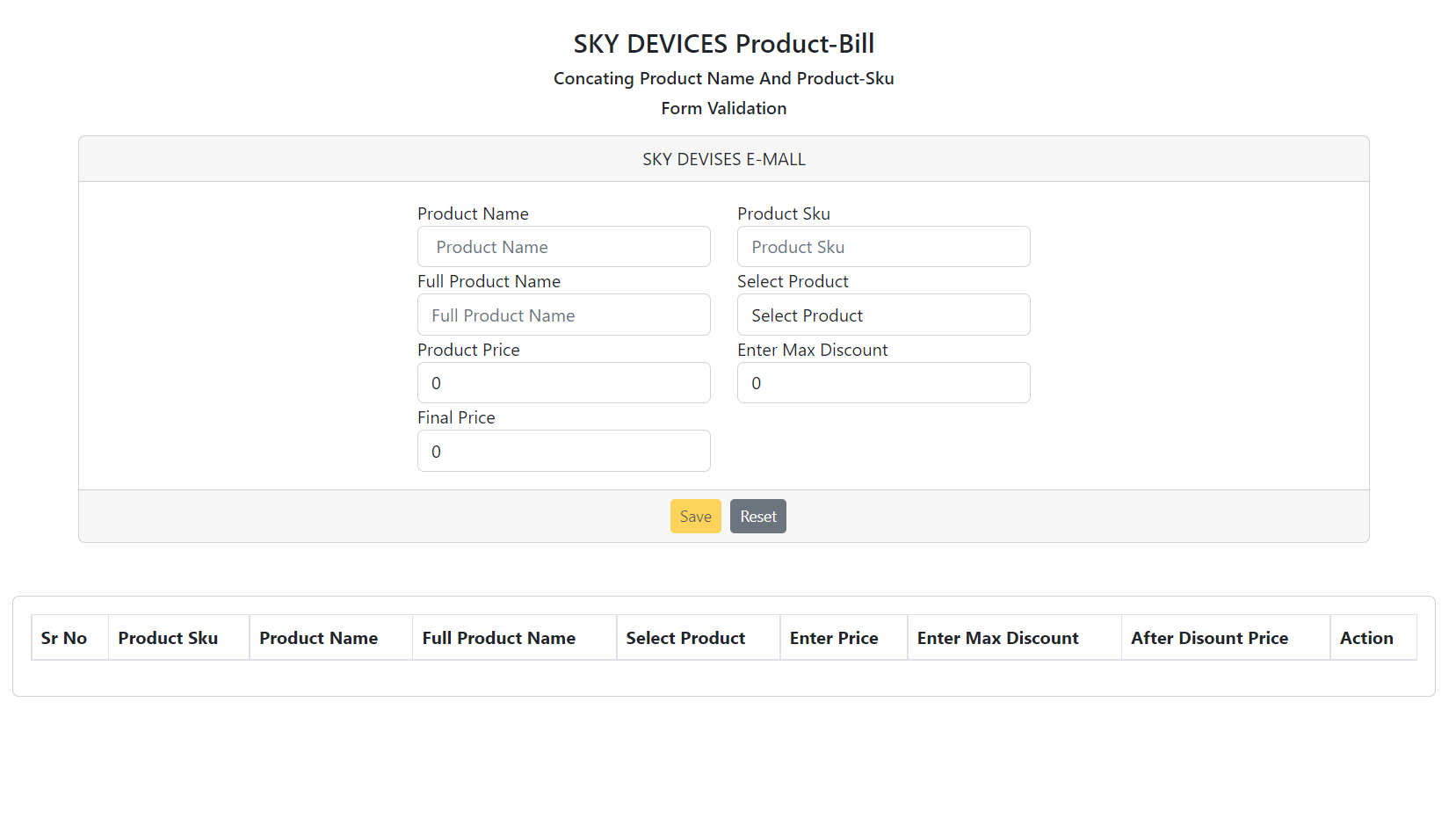Select the Full Product Name column header
The width and height of the screenshot is (1456, 818).
click(498, 638)
